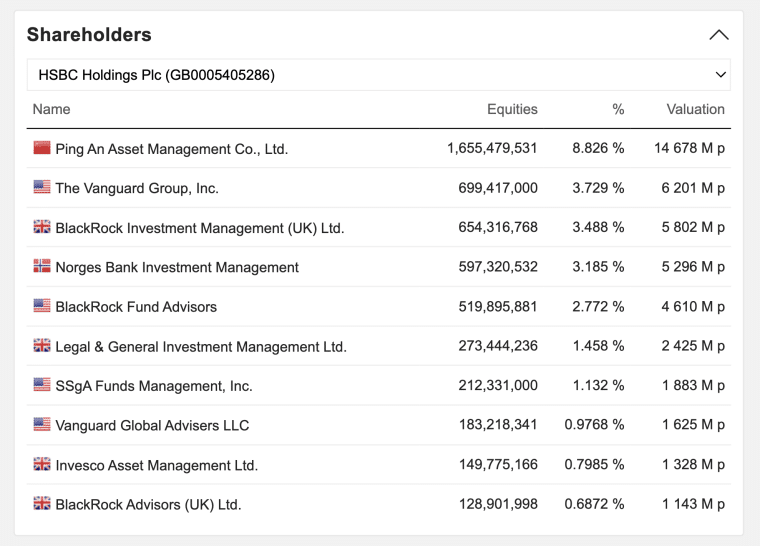Select the 0.9768 % stake value
Image resolution: width=760 pixels, height=546 pixels.
click(594, 425)
